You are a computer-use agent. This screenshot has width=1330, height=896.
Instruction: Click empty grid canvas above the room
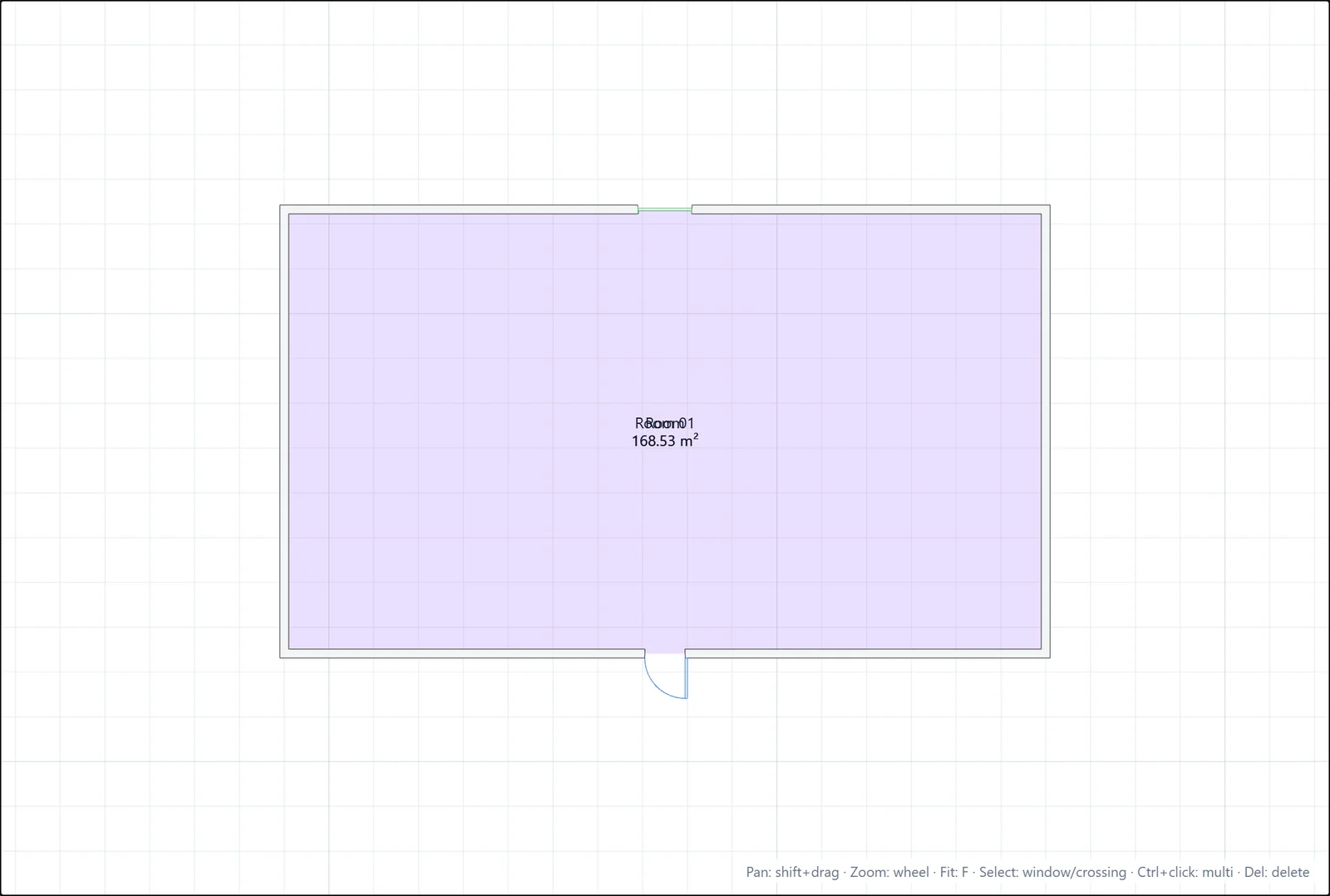coord(665,100)
